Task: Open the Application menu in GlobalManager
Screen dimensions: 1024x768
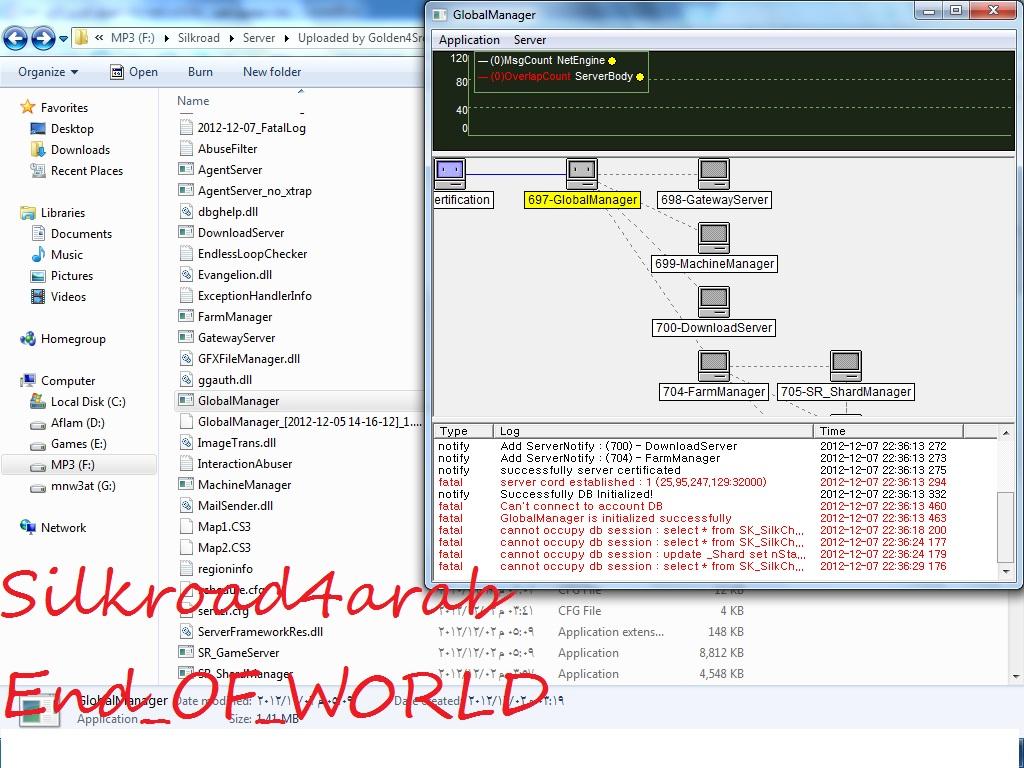Action: click(469, 40)
